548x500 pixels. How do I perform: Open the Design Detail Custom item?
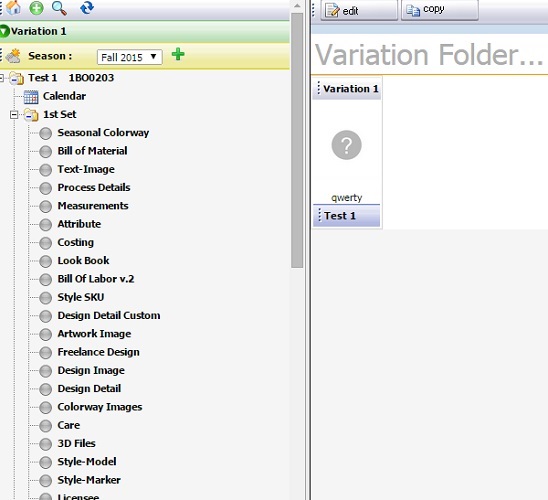(109, 316)
